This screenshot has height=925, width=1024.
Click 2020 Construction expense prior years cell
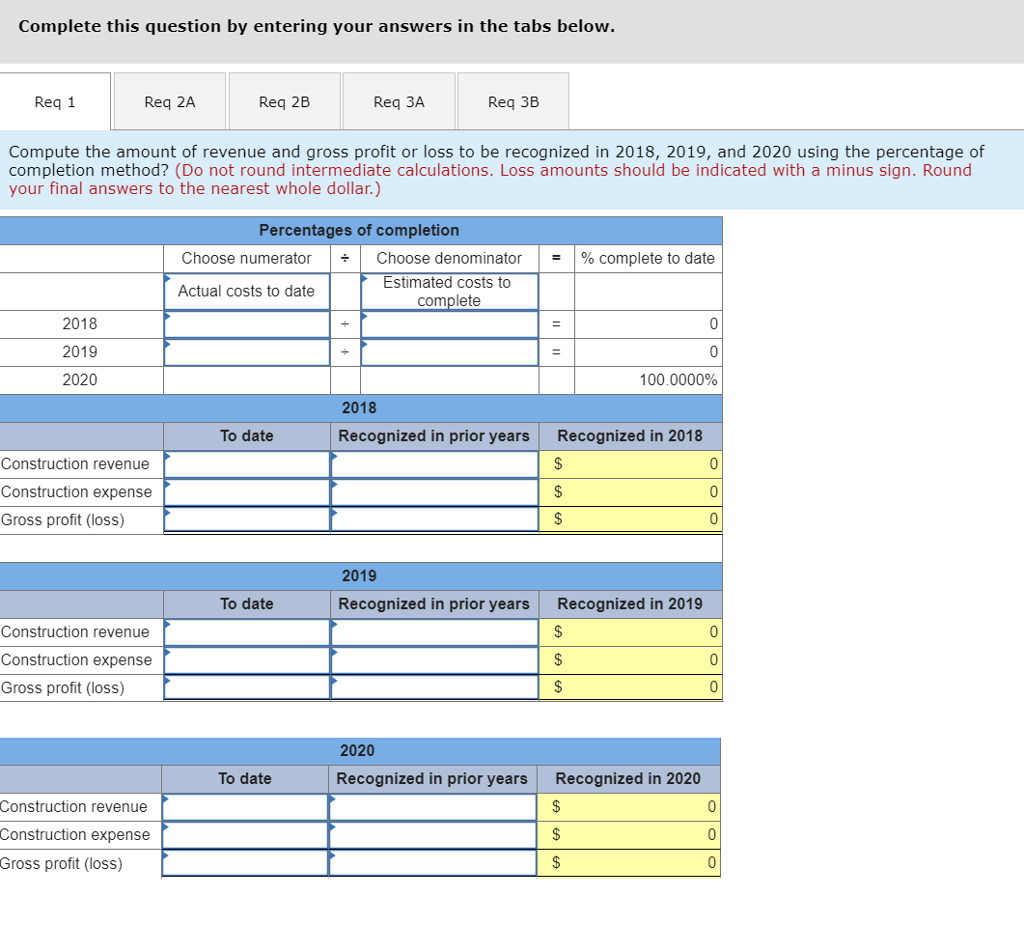click(x=432, y=836)
